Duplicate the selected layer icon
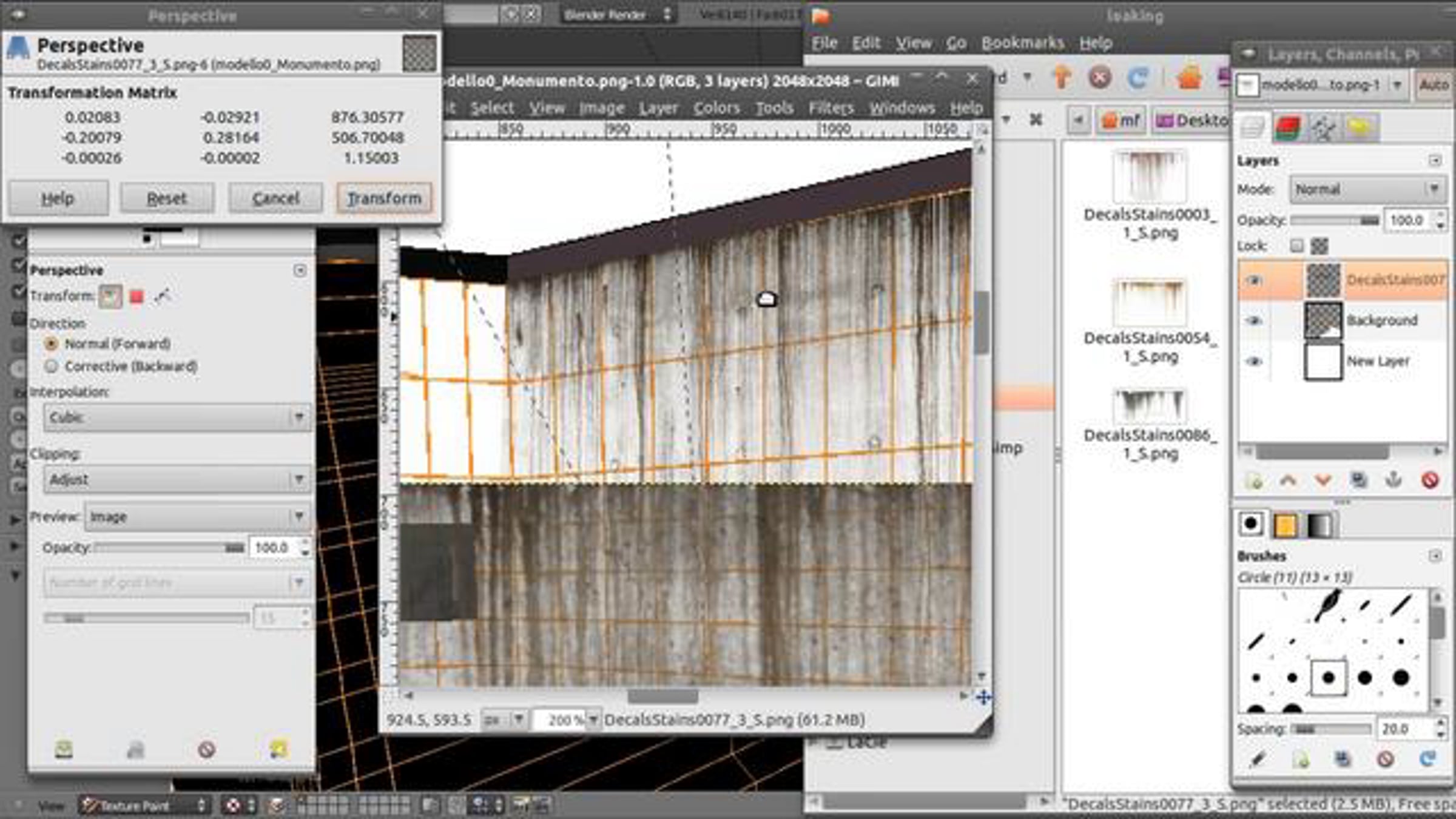Viewport: 1456px width, 819px height. point(1359,480)
